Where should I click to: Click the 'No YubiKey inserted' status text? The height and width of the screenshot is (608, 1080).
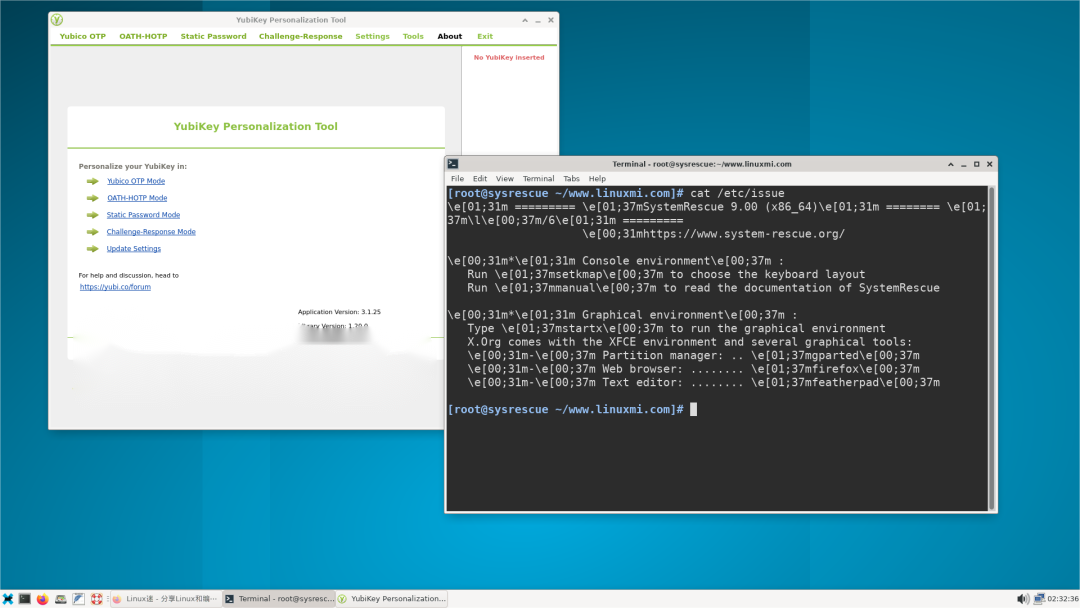[x=509, y=58]
